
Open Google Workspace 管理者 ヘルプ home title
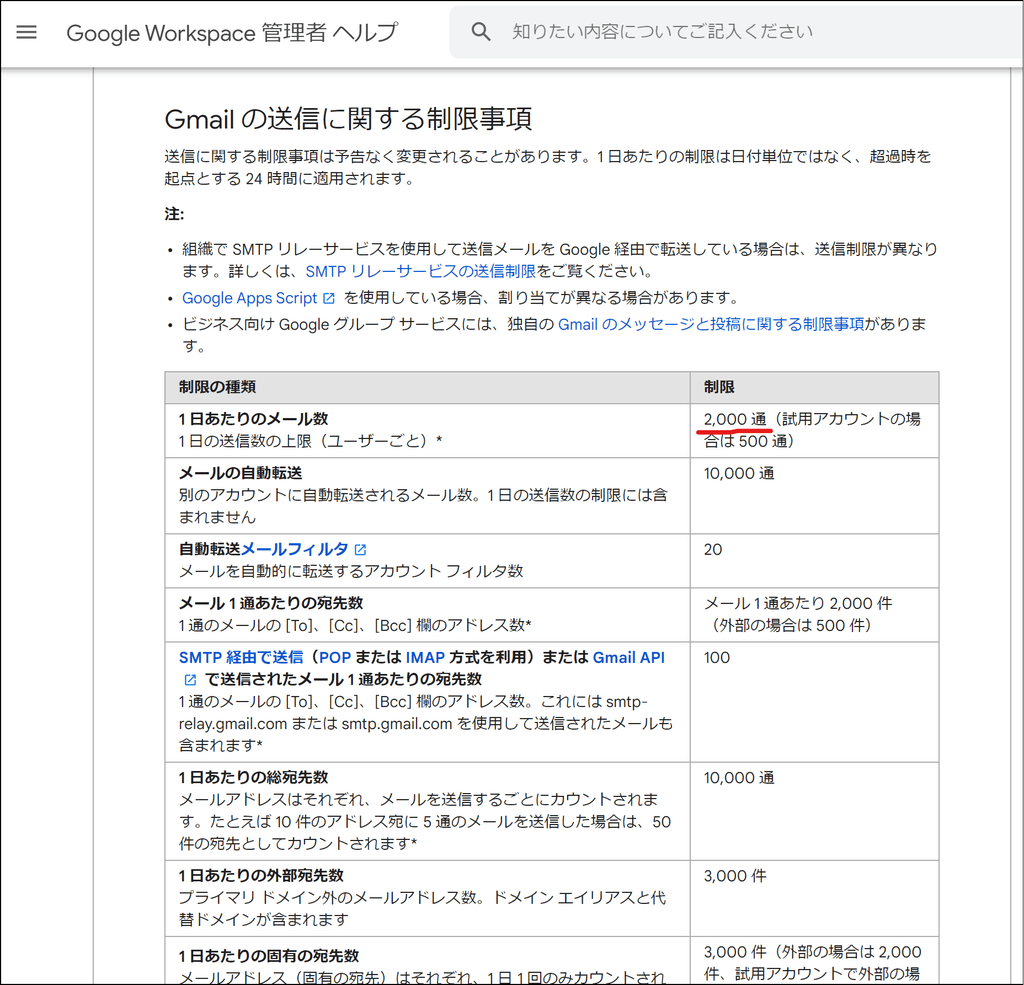pos(232,33)
